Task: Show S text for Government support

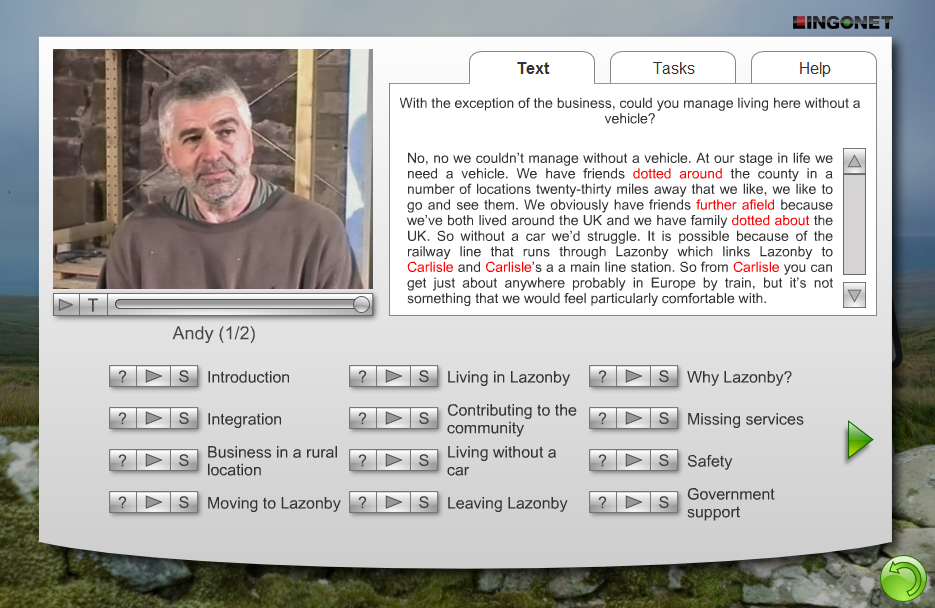Action: pos(664,502)
